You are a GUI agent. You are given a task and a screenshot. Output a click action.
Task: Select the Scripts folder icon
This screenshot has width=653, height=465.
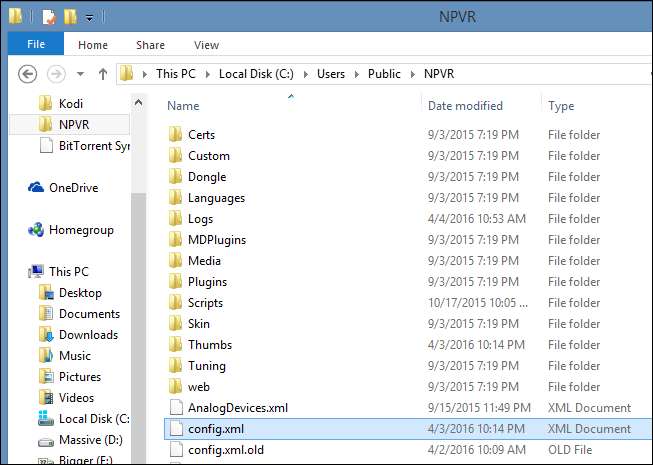point(175,303)
